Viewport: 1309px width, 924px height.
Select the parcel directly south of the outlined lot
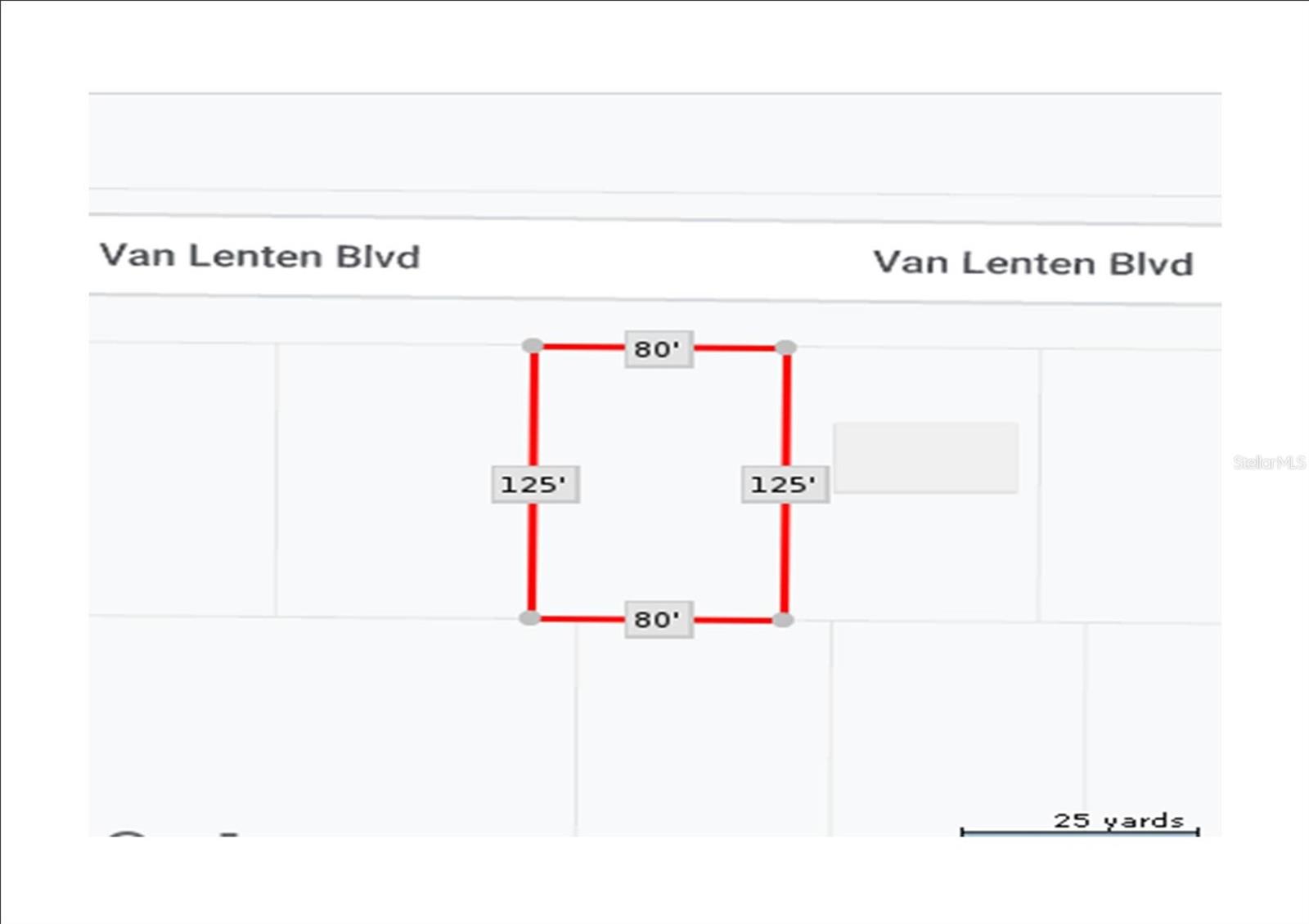[x=704, y=728]
